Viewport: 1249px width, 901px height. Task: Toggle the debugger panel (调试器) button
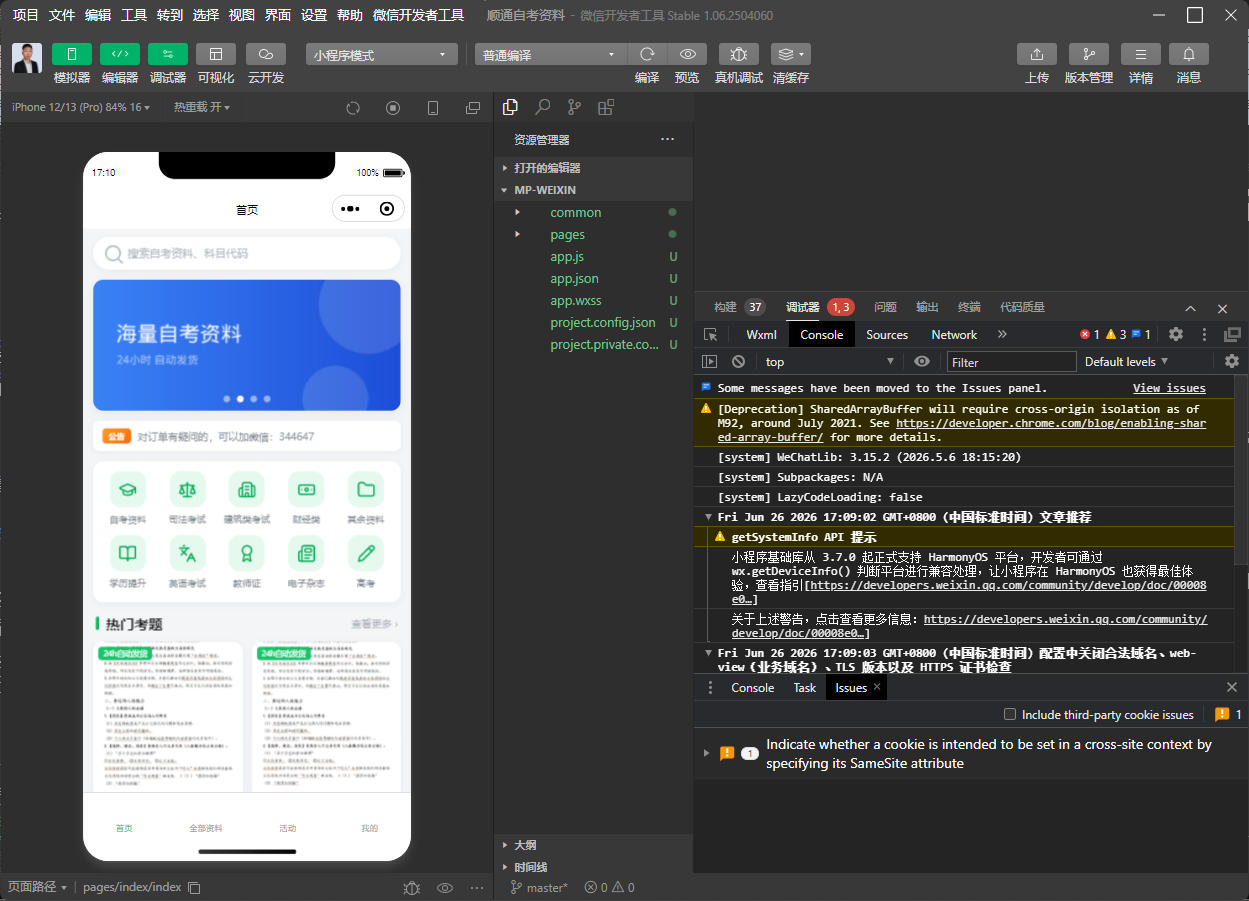(x=168, y=54)
